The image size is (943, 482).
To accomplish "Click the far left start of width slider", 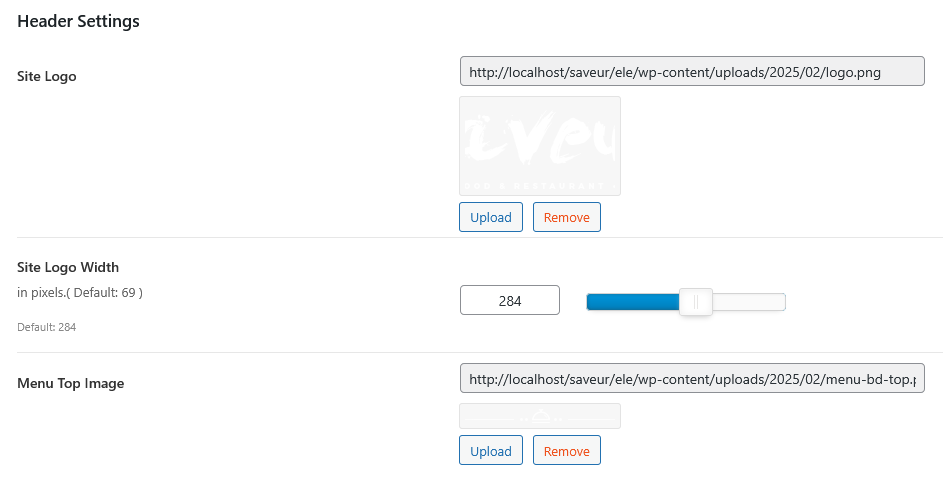I will pos(590,302).
